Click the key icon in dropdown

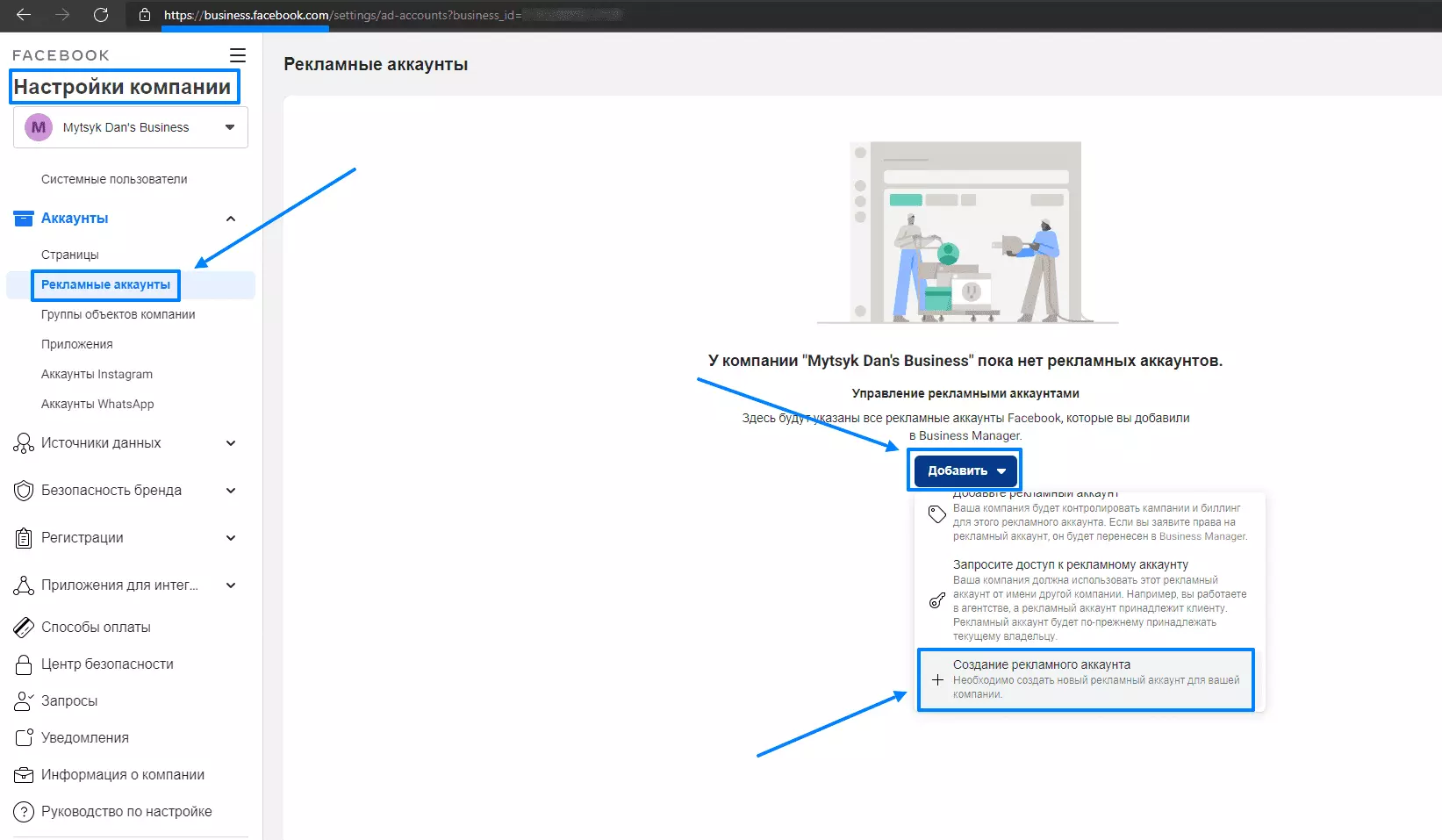tap(937, 600)
